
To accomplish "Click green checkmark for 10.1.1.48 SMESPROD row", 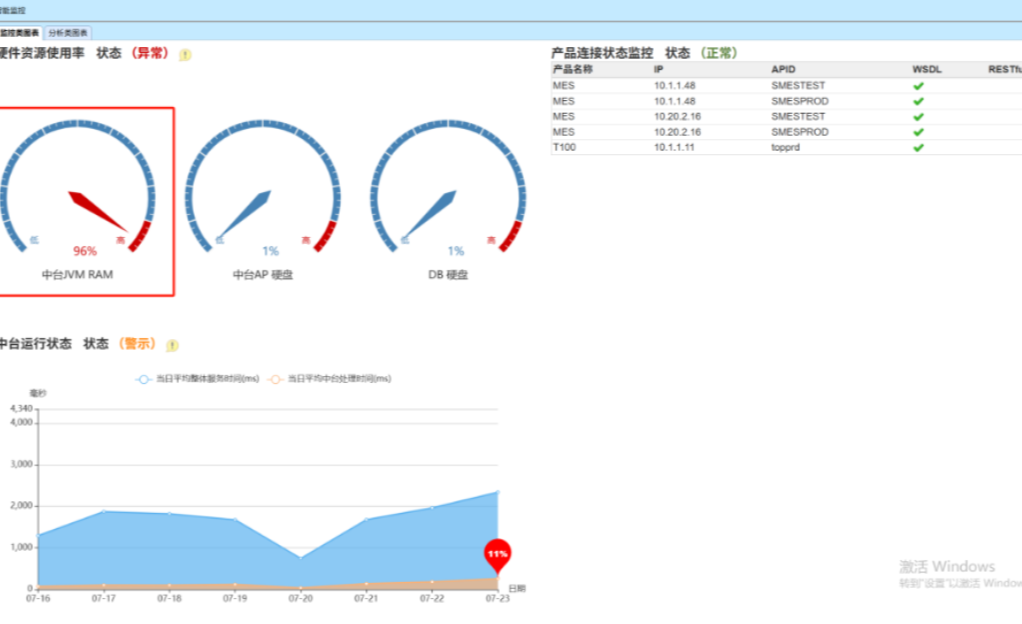I will (918, 101).
